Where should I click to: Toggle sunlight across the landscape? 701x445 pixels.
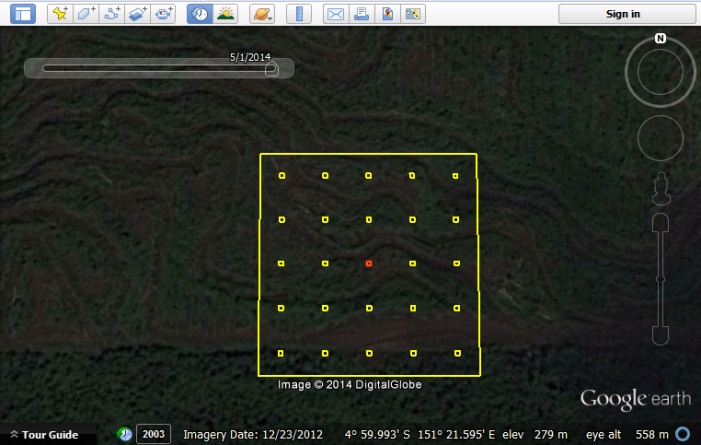tap(225, 14)
